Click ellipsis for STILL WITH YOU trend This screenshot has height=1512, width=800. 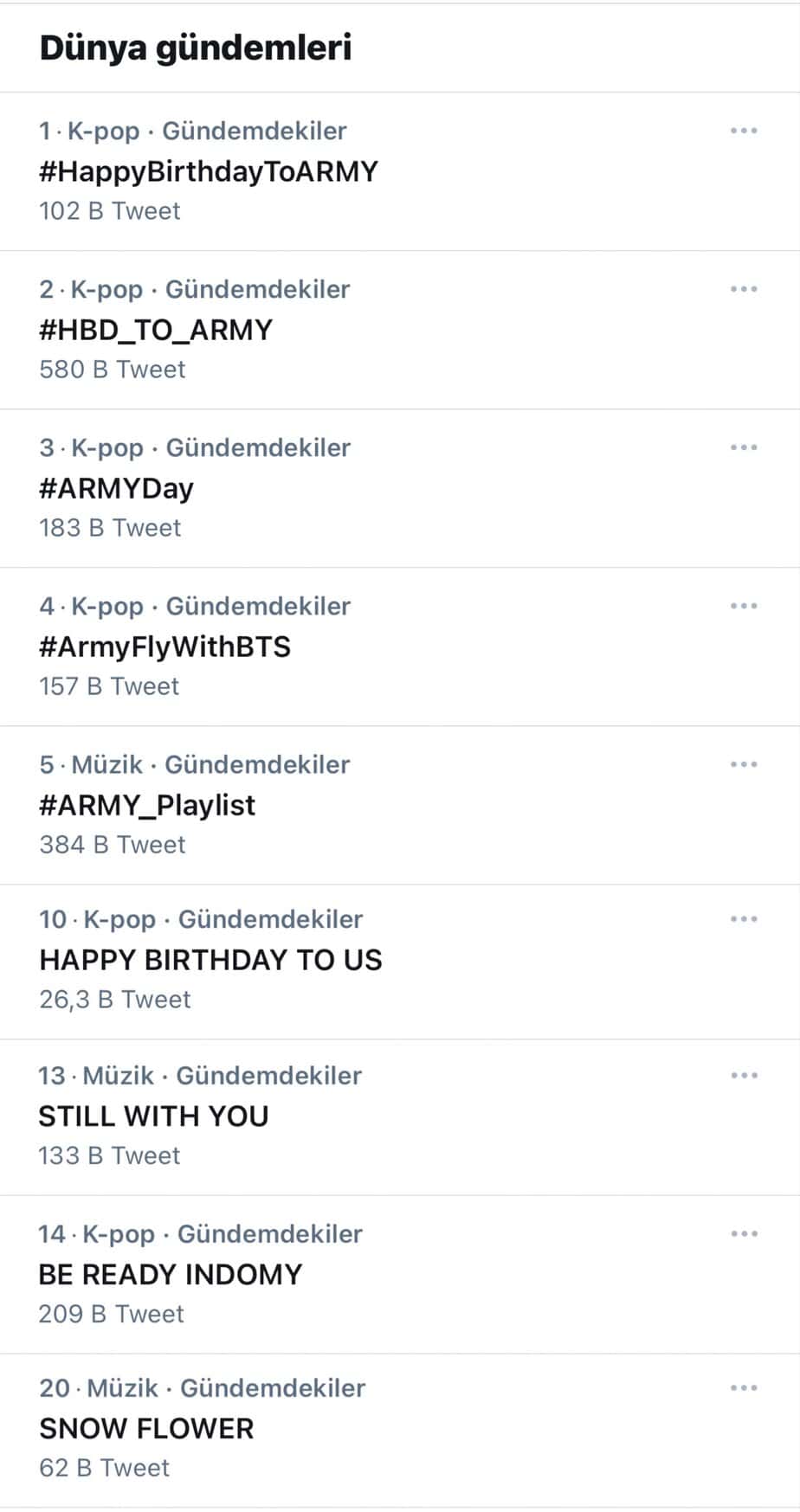pos(744,1076)
